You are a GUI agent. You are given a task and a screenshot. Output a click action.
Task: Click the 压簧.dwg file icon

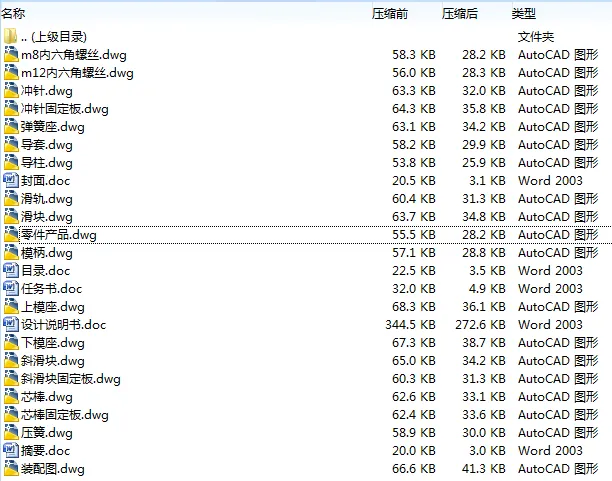point(11,432)
